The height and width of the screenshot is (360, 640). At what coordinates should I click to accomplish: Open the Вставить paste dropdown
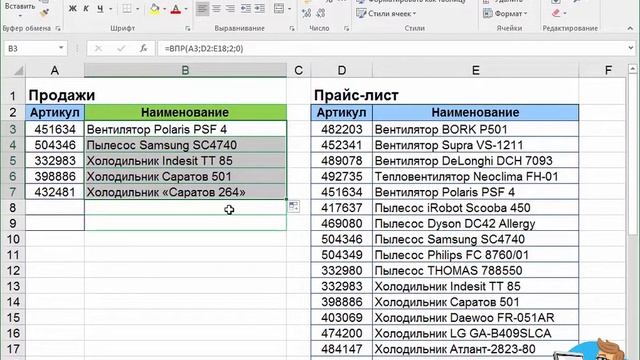click(x=20, y=16)
